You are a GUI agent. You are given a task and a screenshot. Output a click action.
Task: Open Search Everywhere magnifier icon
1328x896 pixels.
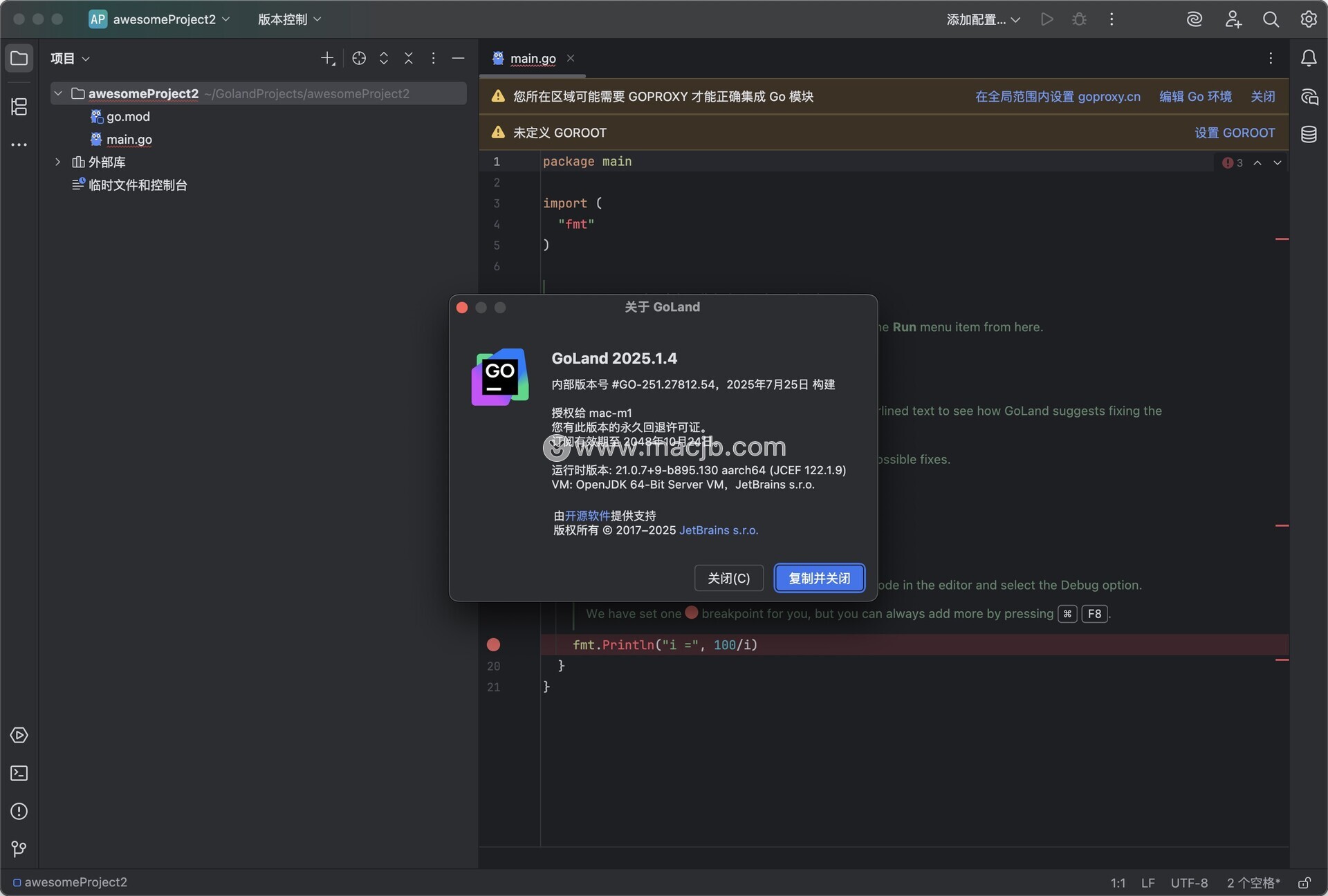pyautogui.click(x=1271, y=19)
